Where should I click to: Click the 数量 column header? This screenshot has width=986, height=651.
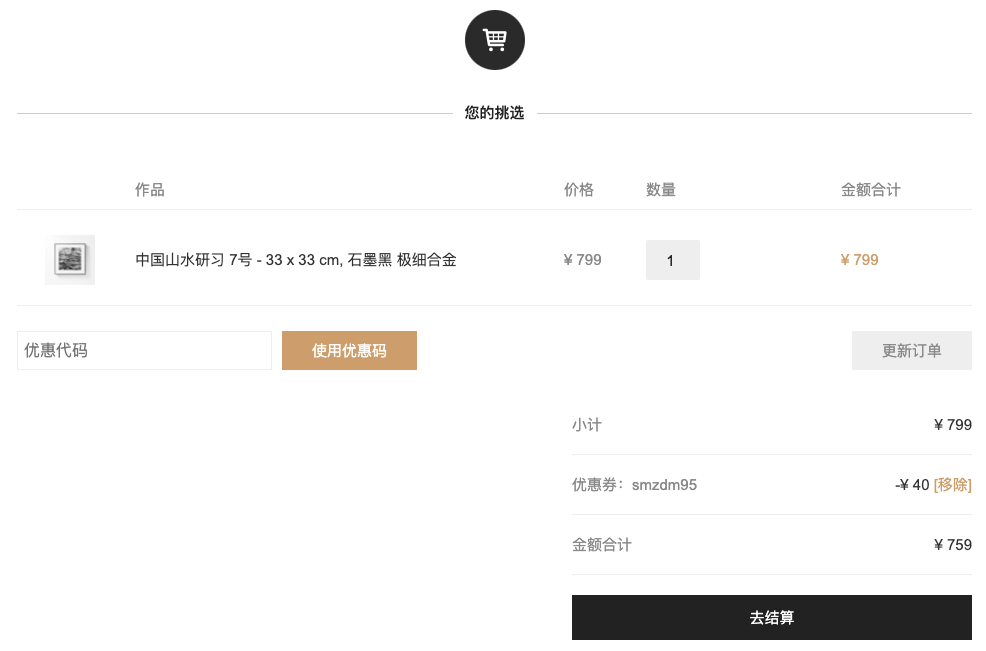tap(661, 189)
